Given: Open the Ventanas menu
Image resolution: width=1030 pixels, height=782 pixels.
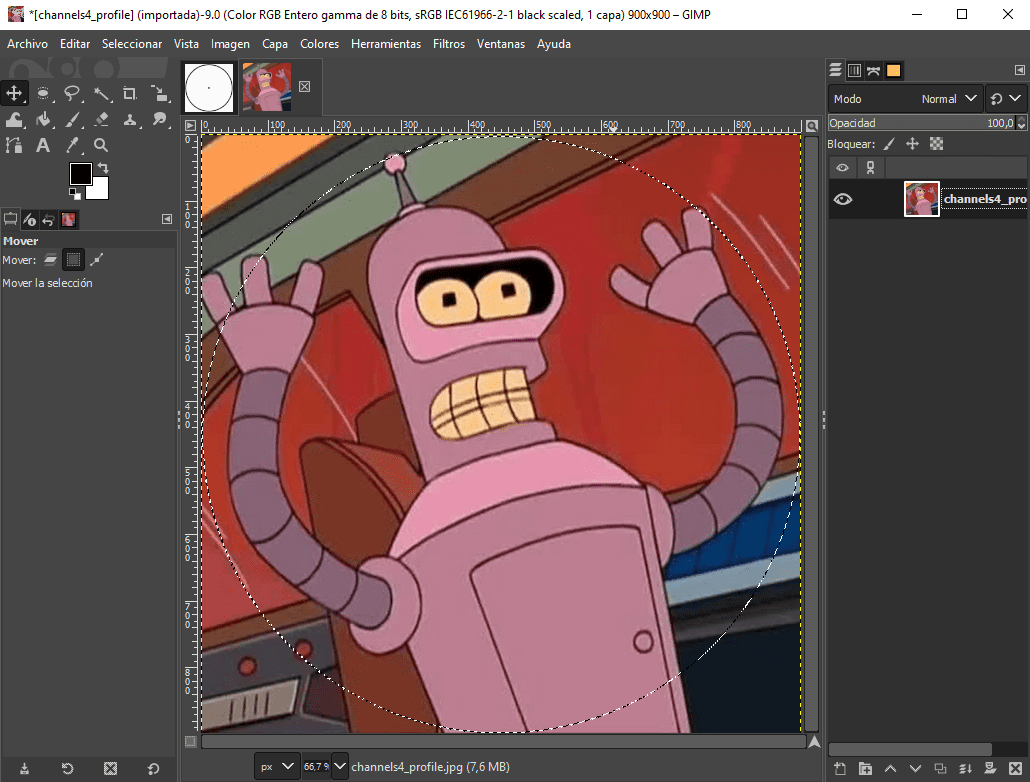Looking at the screenshot, I should tap(501, 44).
